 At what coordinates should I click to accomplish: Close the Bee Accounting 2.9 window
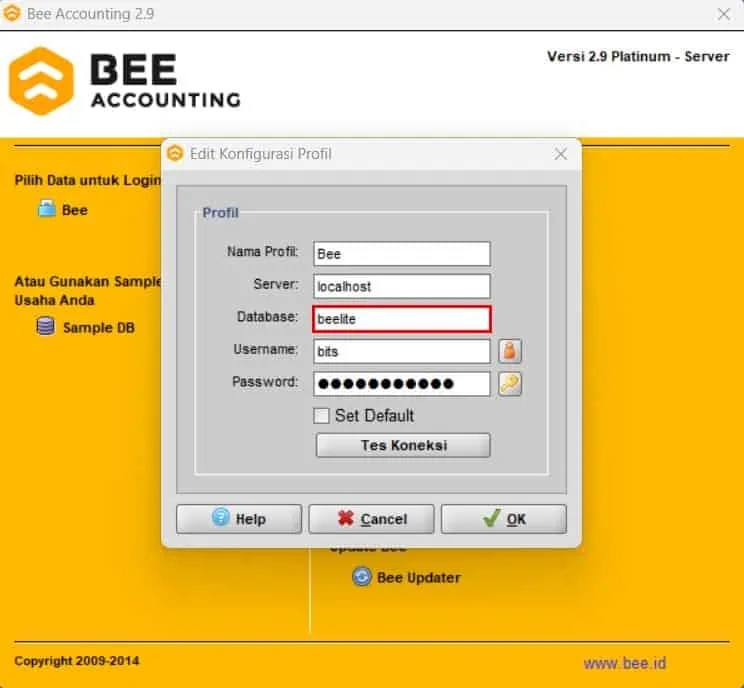(x=724, y=14)
